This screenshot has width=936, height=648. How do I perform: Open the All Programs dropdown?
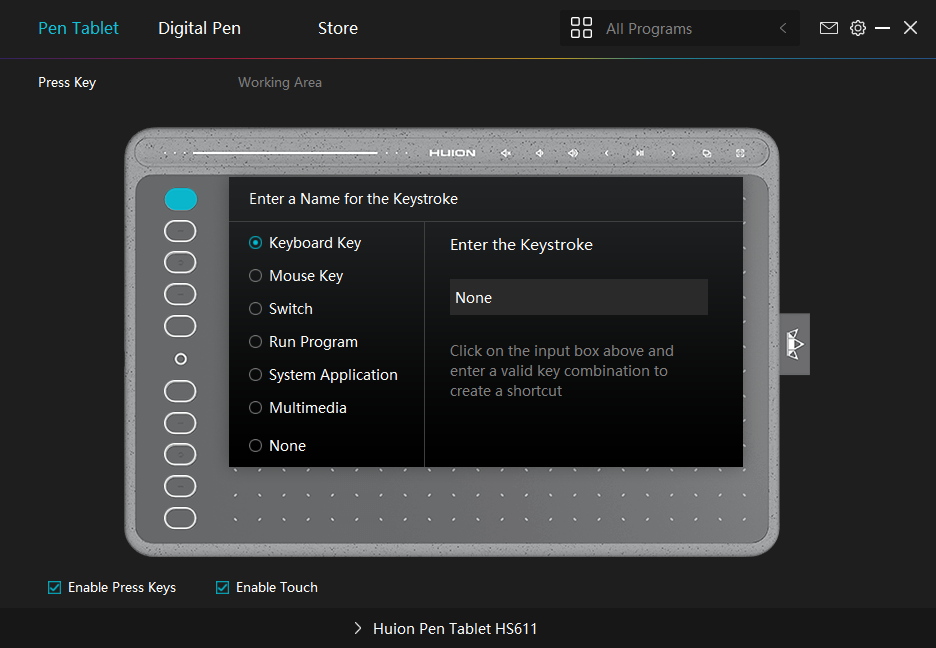680,28
